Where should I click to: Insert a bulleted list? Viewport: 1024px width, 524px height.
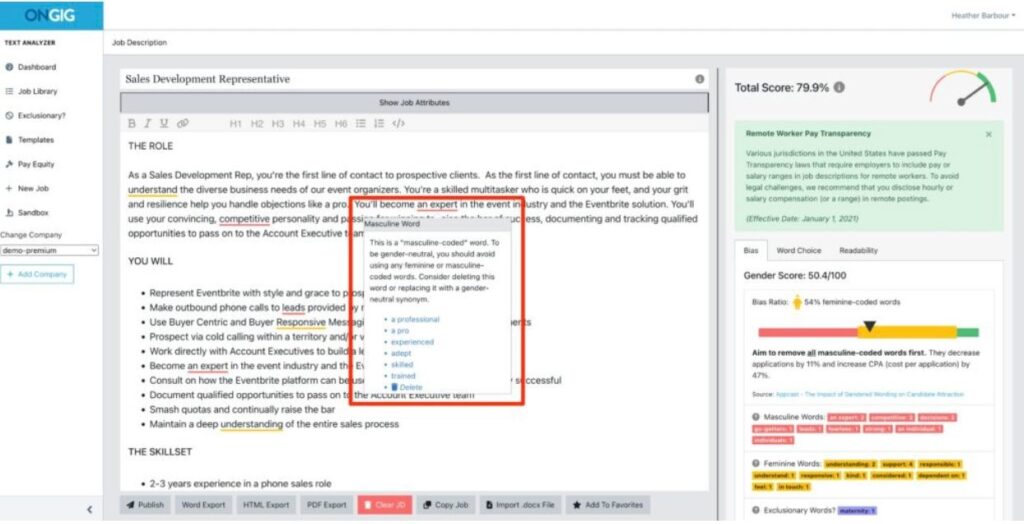360,123
